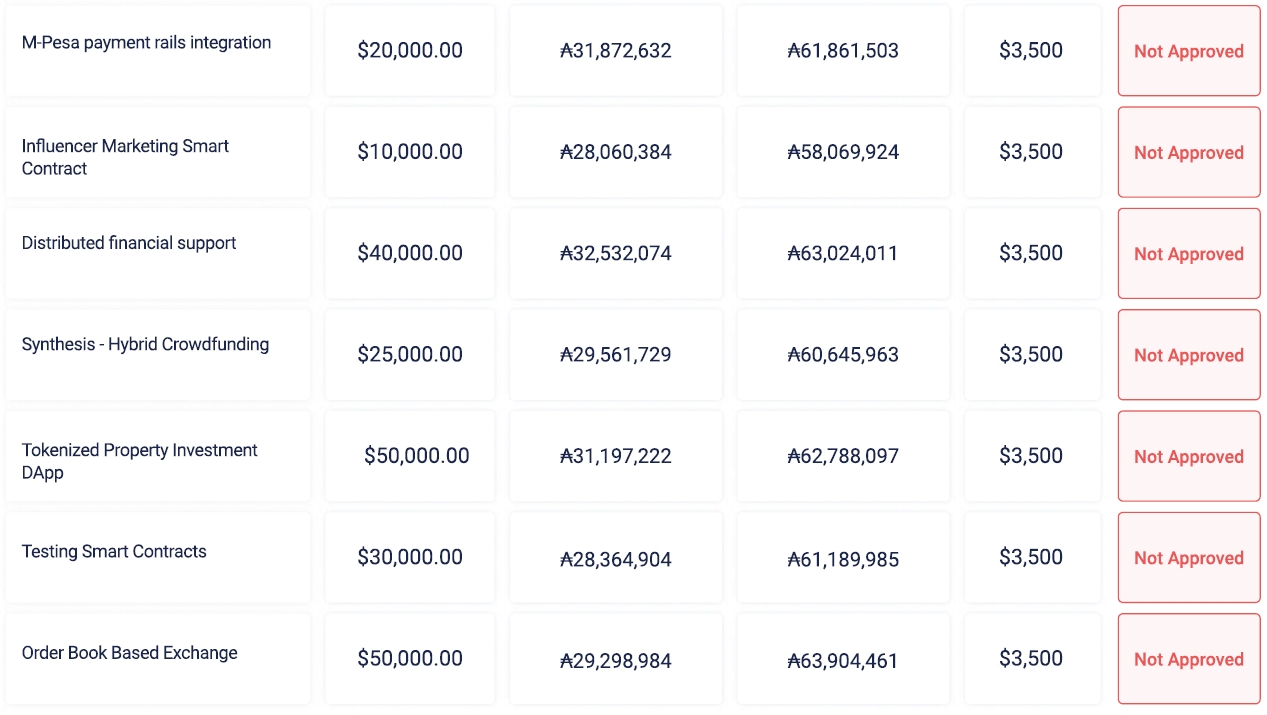Screen dimensions: 1267x715
Task: Open Influencer Marketing Smart Contract proposal
Action: (125, 157)
